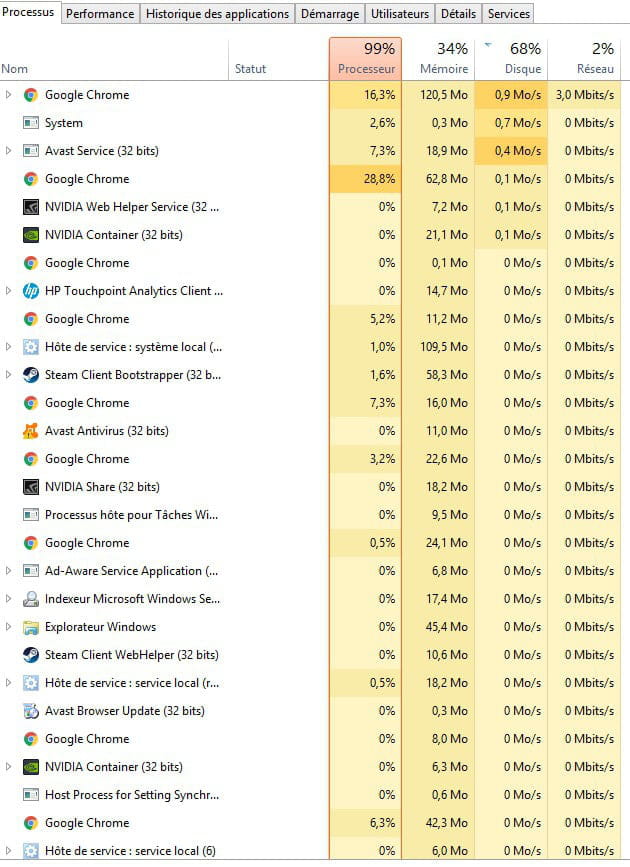Click the NVIDIA Web Helper Service icon

pyautogui.click(x=30, y=207)
